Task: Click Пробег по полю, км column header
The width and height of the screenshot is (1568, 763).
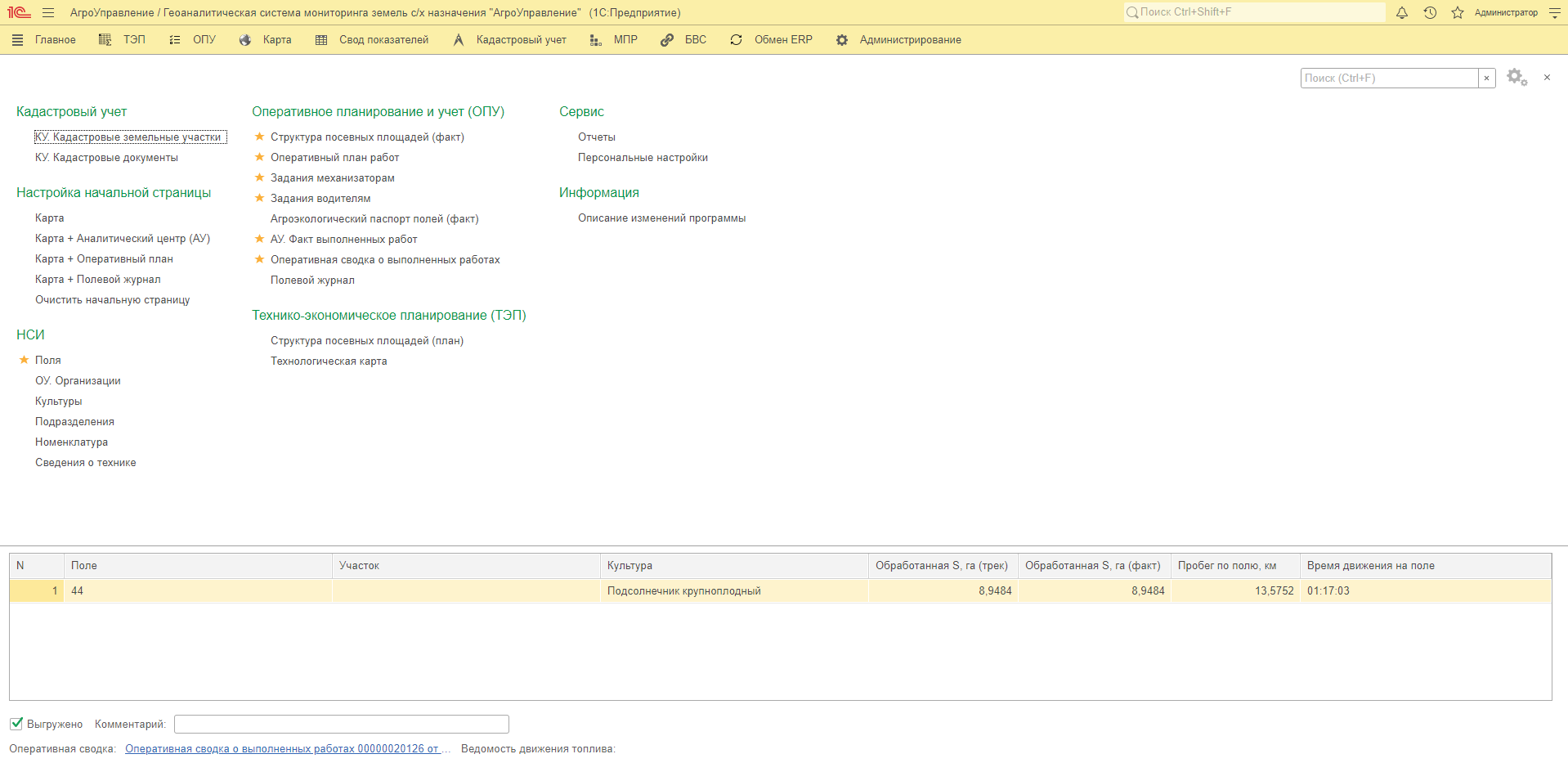Action: tap(1235, 566)
